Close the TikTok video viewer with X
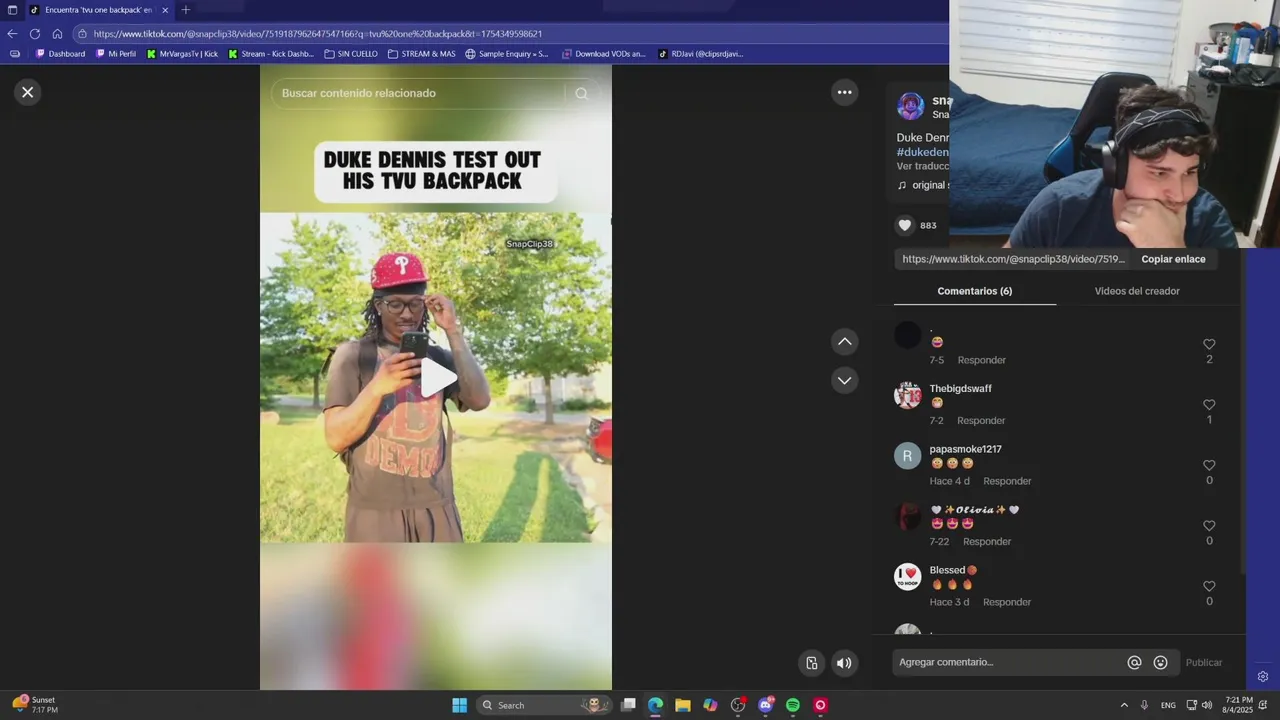Image resolution: width=1280 pixels, height=720 pixels. pos(28,92)
